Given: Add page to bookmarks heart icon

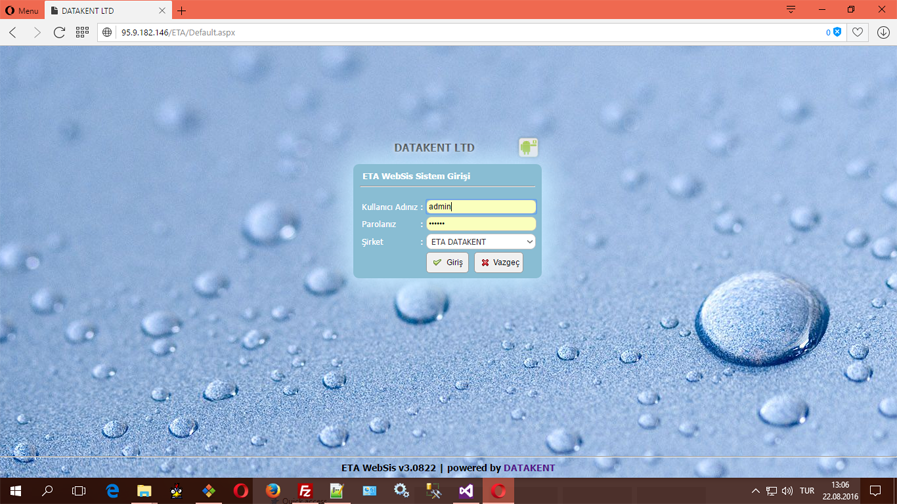Looking at the screenshot, I should (x=858, y=33).
